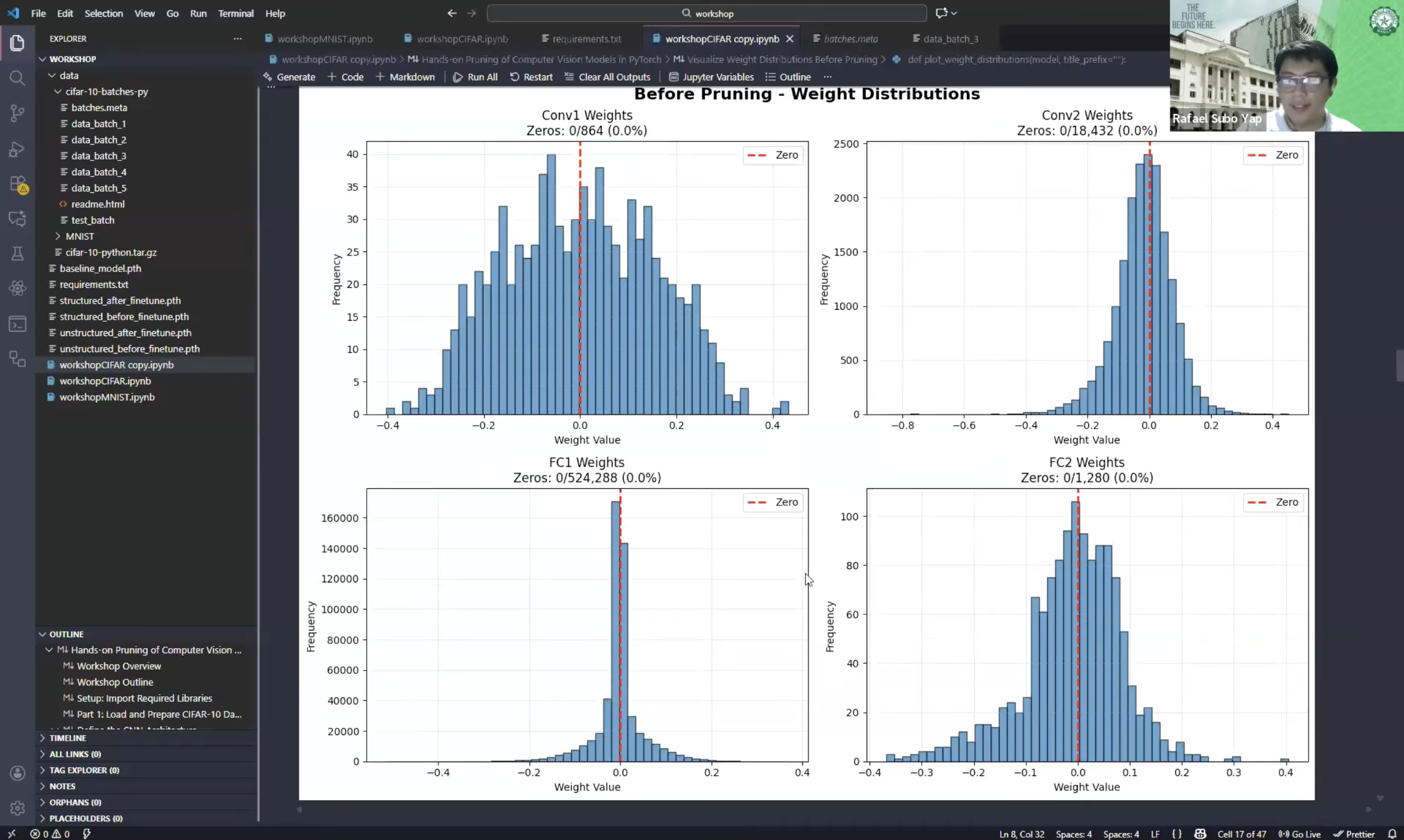1404x840 pixels.
Task: Click Clear All Outputs
Action: [607, 77]
